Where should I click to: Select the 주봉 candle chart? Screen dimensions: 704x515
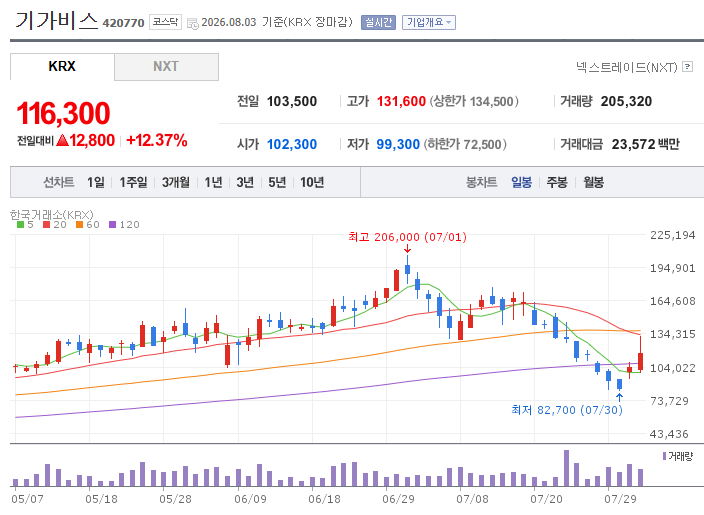click(x=557, y=182)
